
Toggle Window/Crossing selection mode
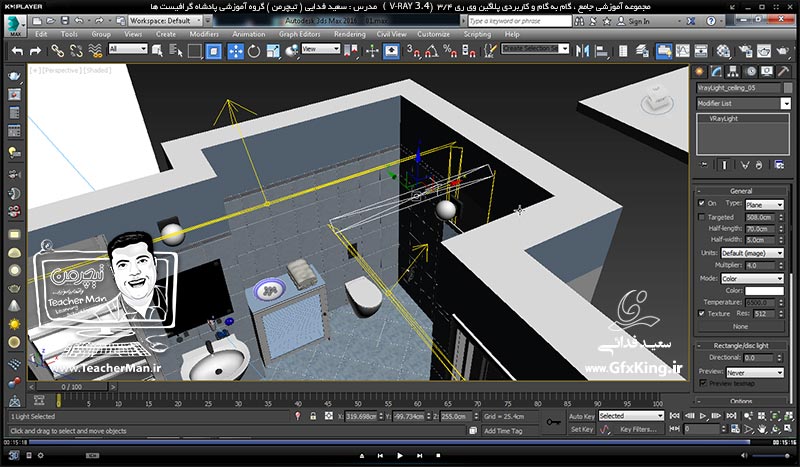tap(214, 51)
